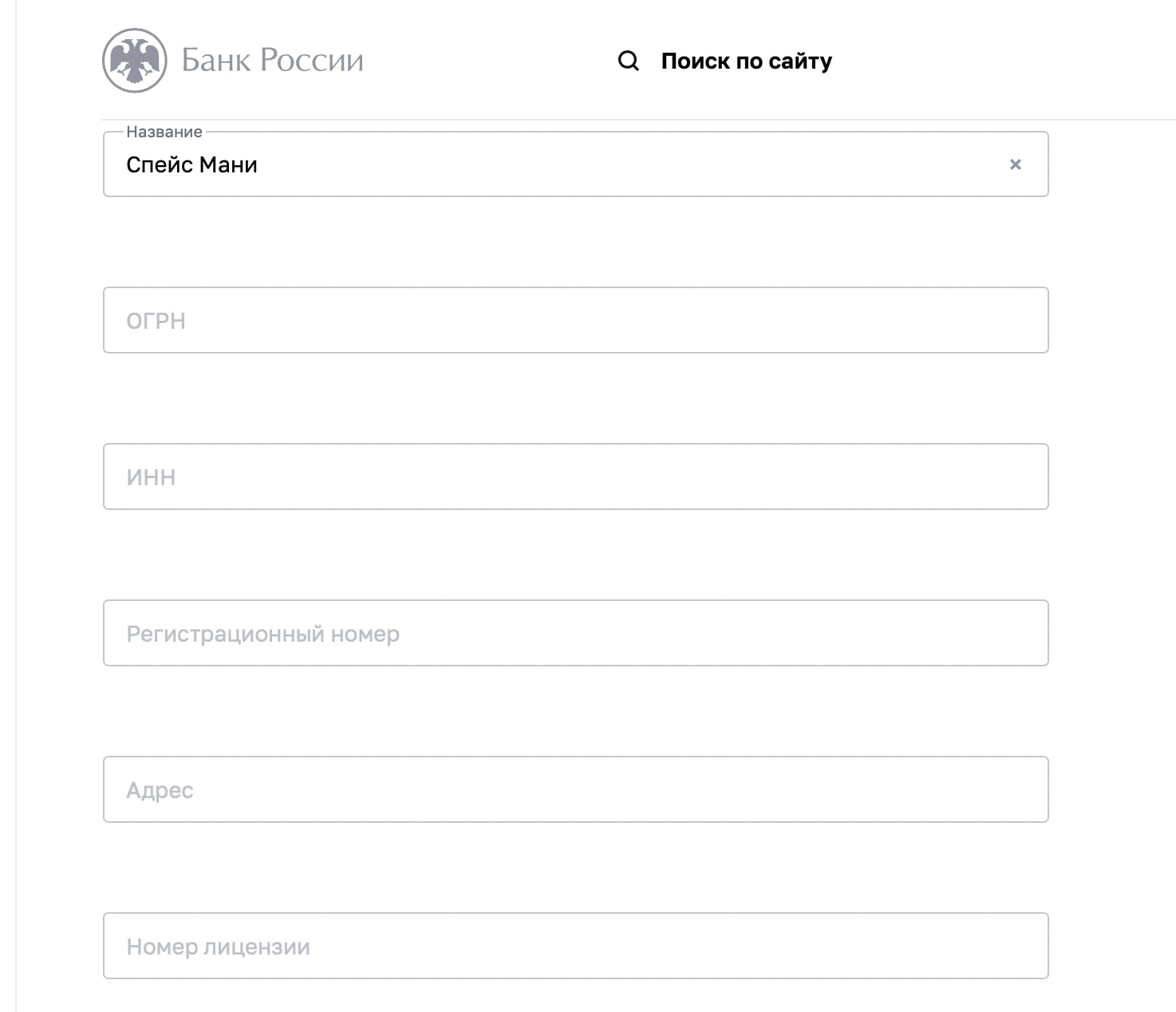
Task: Click the ОГРН placeholder text
Action: (x=156, y=321)
